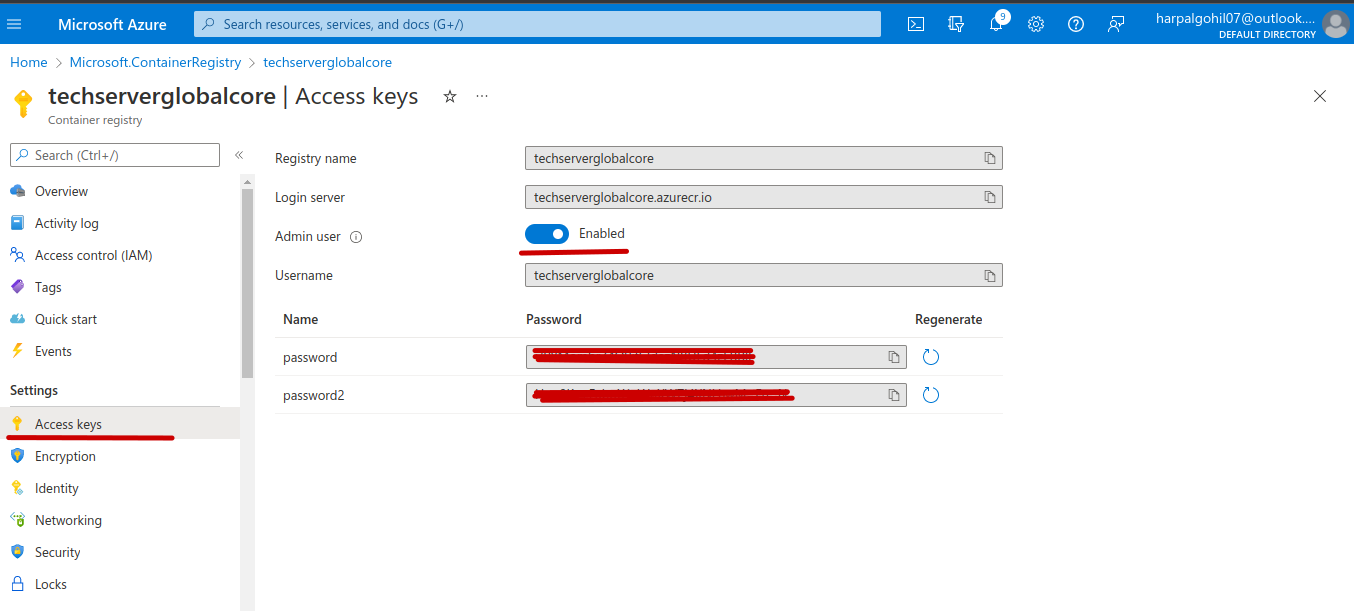Click the Name column header
The height and width of the screenshot is (611, 1354).
(300, 319)
